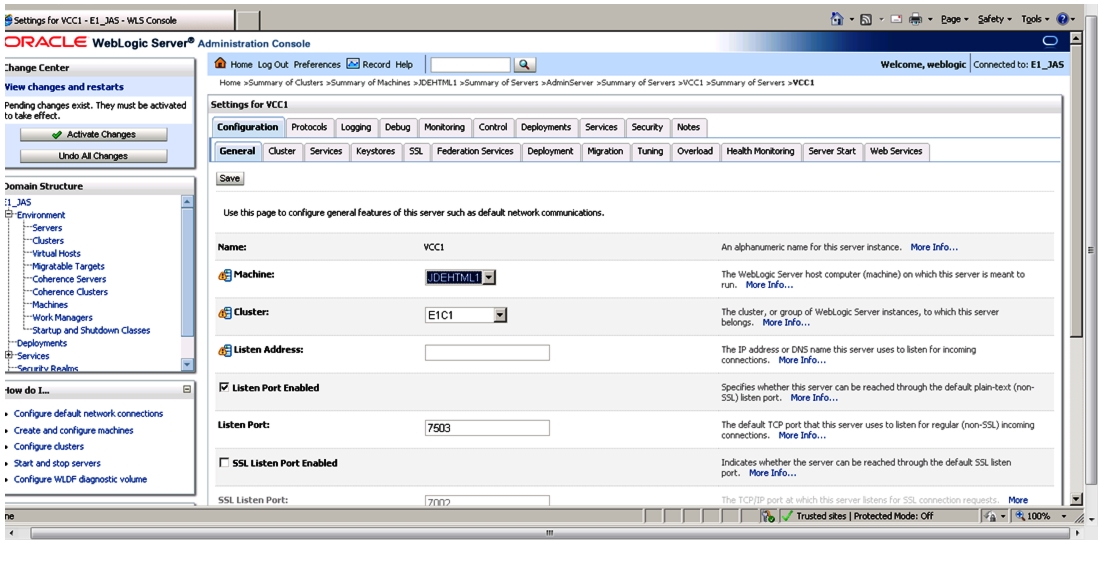Select Work Managers tree item
Image resolution: width=1098 pixels, height=561 pixels.
(62, 318)
